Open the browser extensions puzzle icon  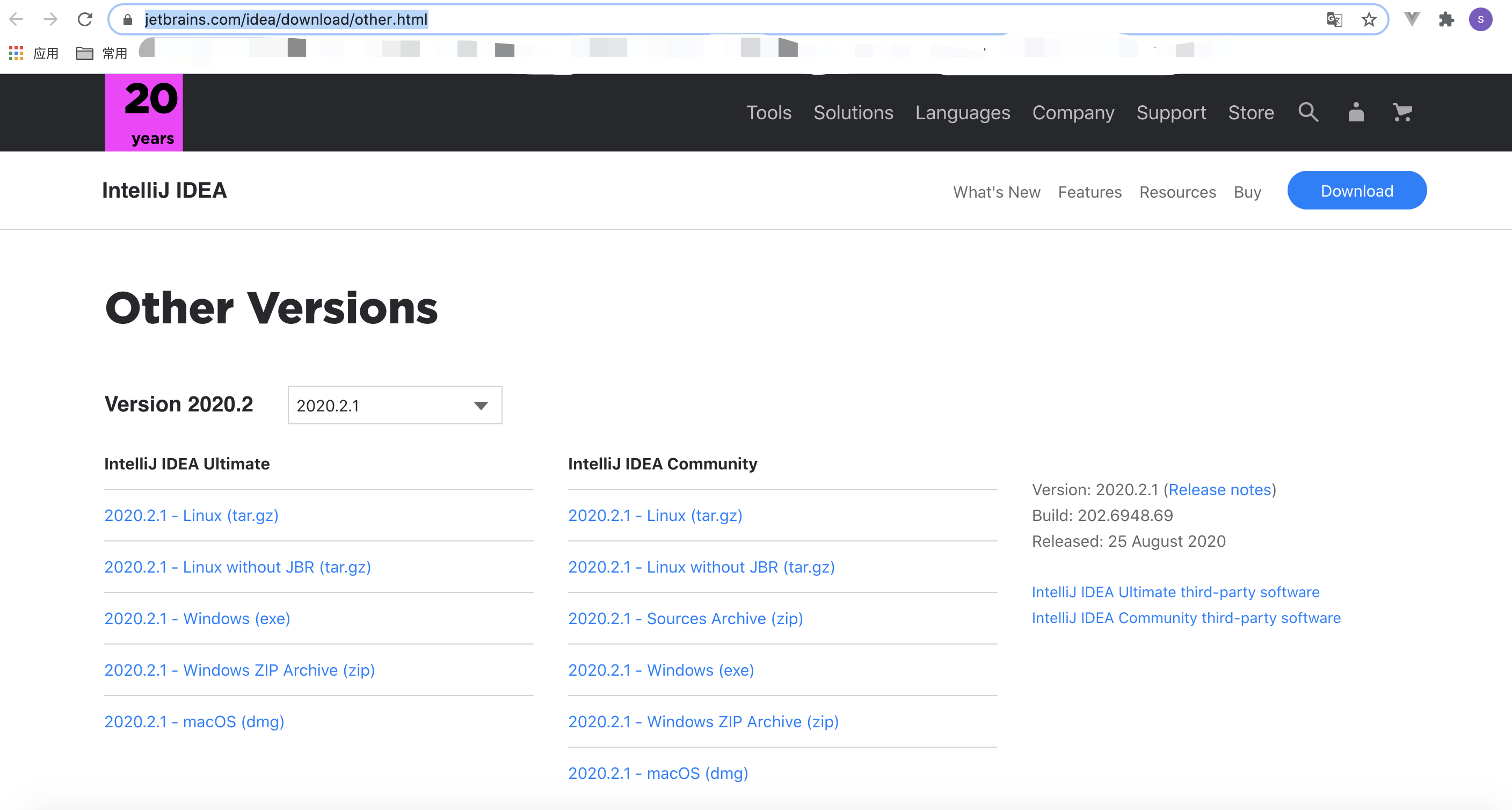[x=1446, y=19]
